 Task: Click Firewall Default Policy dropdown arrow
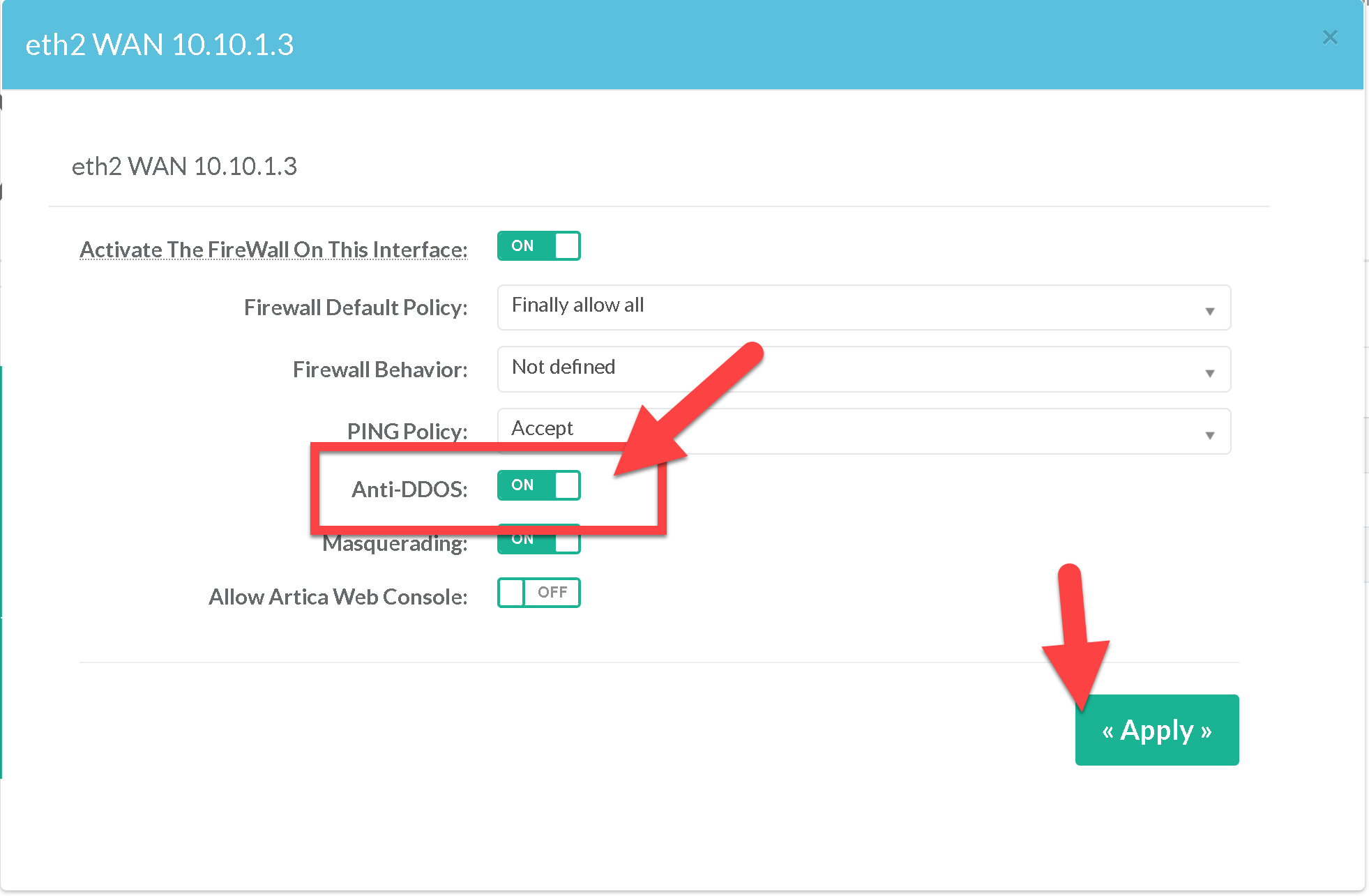coord(1209,311)
